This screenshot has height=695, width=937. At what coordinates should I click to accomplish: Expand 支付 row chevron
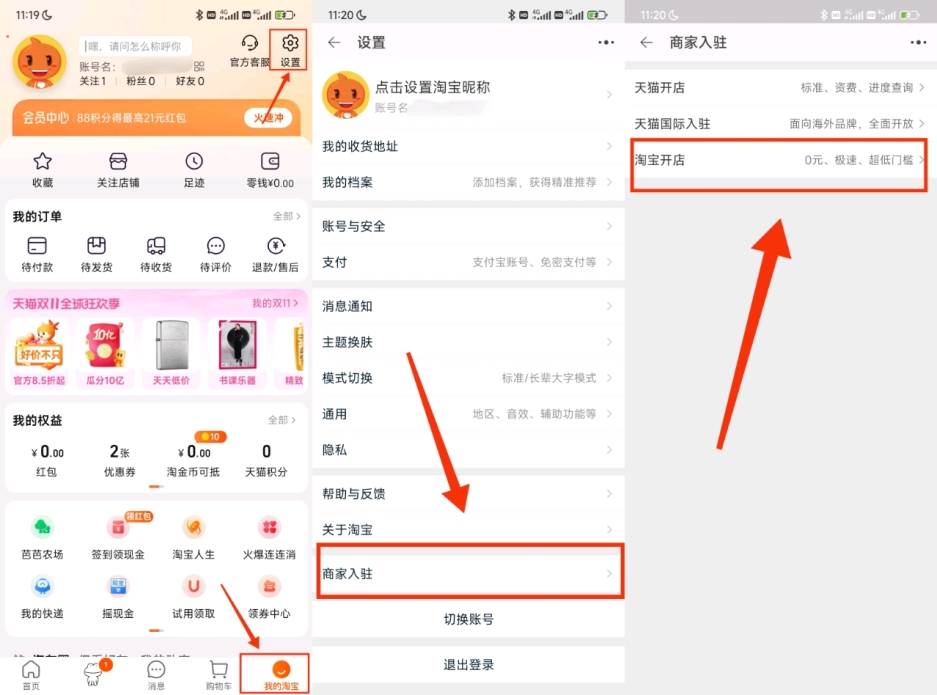click(x=609, y=262)
